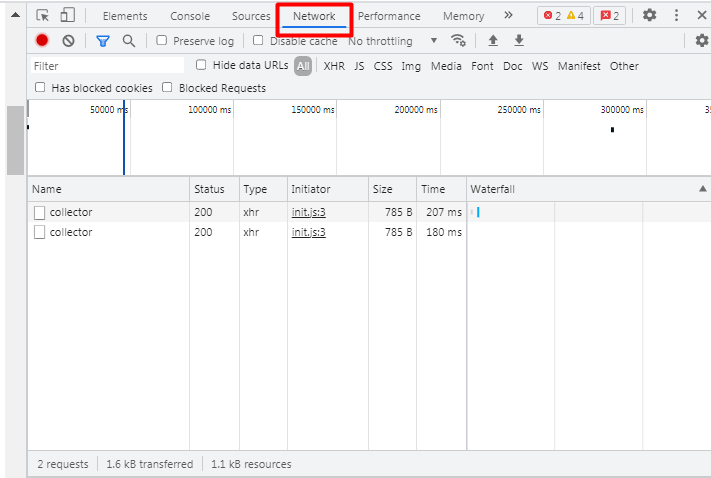Activate the inspect element picker icon
This screenshot has width=711, height=478.
[x=43, y=15]
